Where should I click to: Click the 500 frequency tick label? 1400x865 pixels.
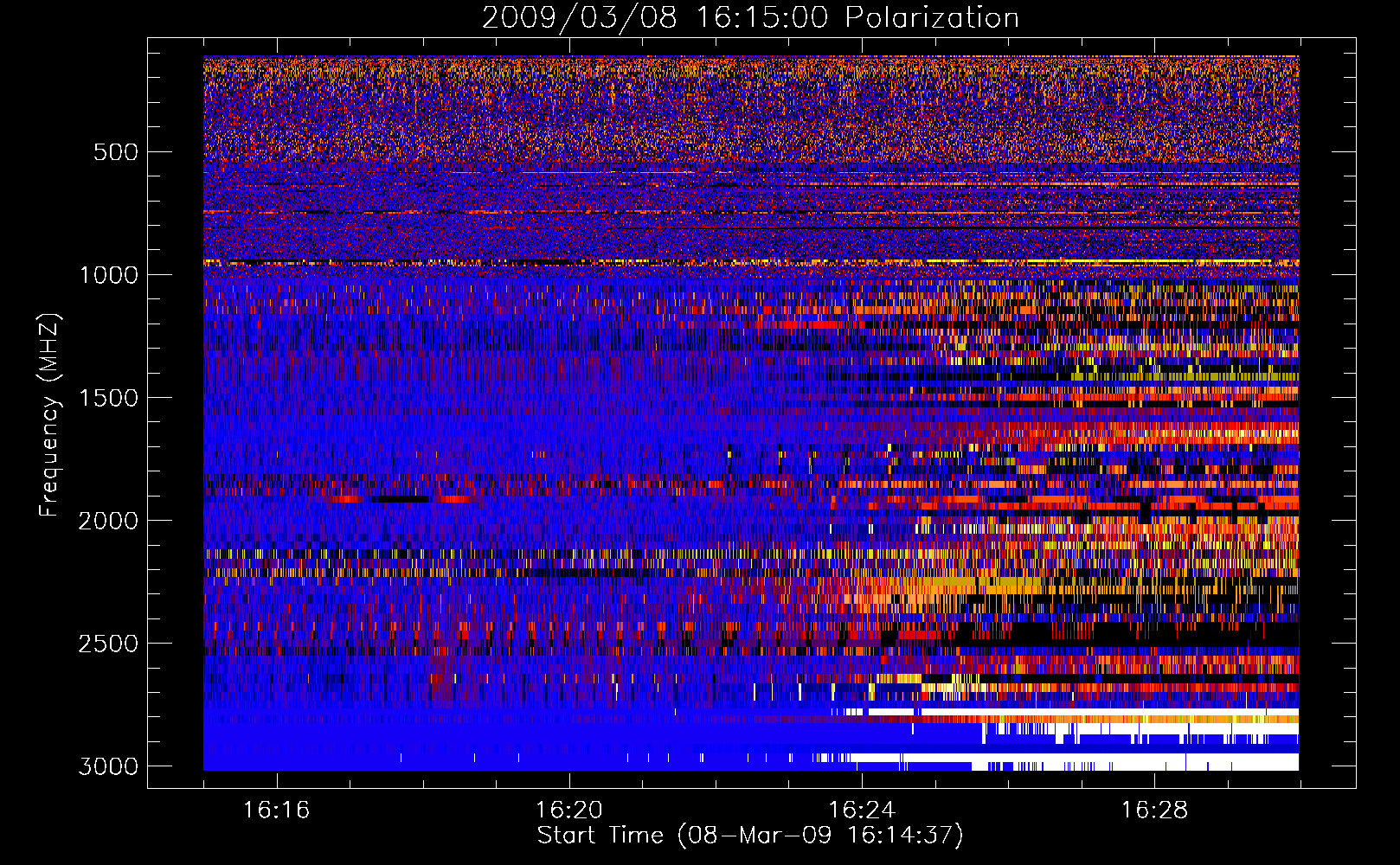(116, 152)
